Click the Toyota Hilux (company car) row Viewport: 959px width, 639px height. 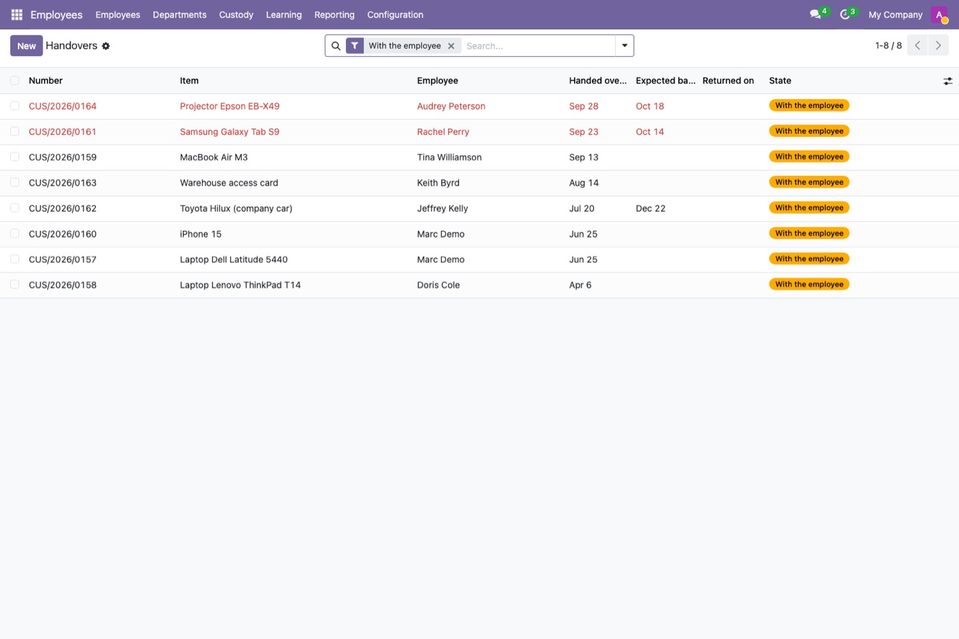[x=480, y=209]
